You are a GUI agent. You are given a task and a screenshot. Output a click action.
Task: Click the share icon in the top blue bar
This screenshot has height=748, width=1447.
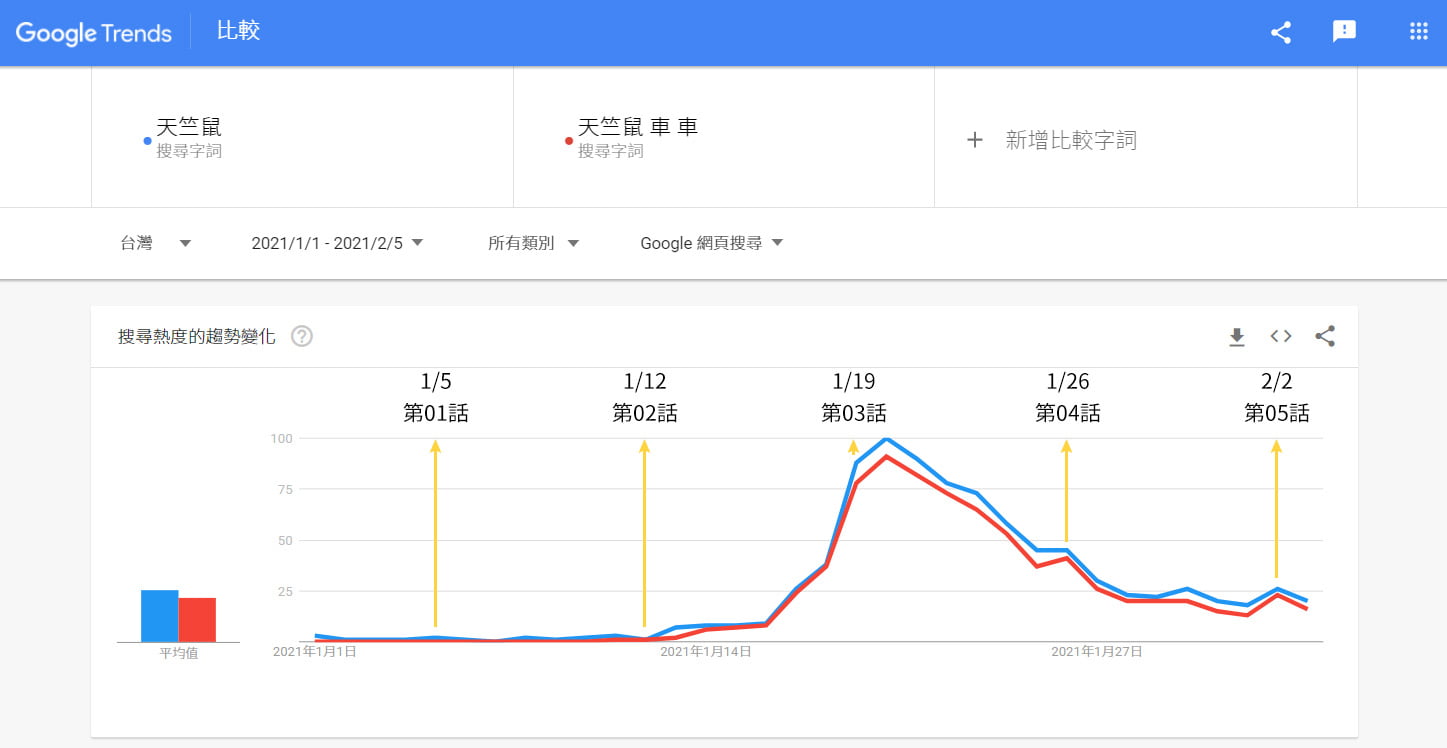[x=1281, y=31]
